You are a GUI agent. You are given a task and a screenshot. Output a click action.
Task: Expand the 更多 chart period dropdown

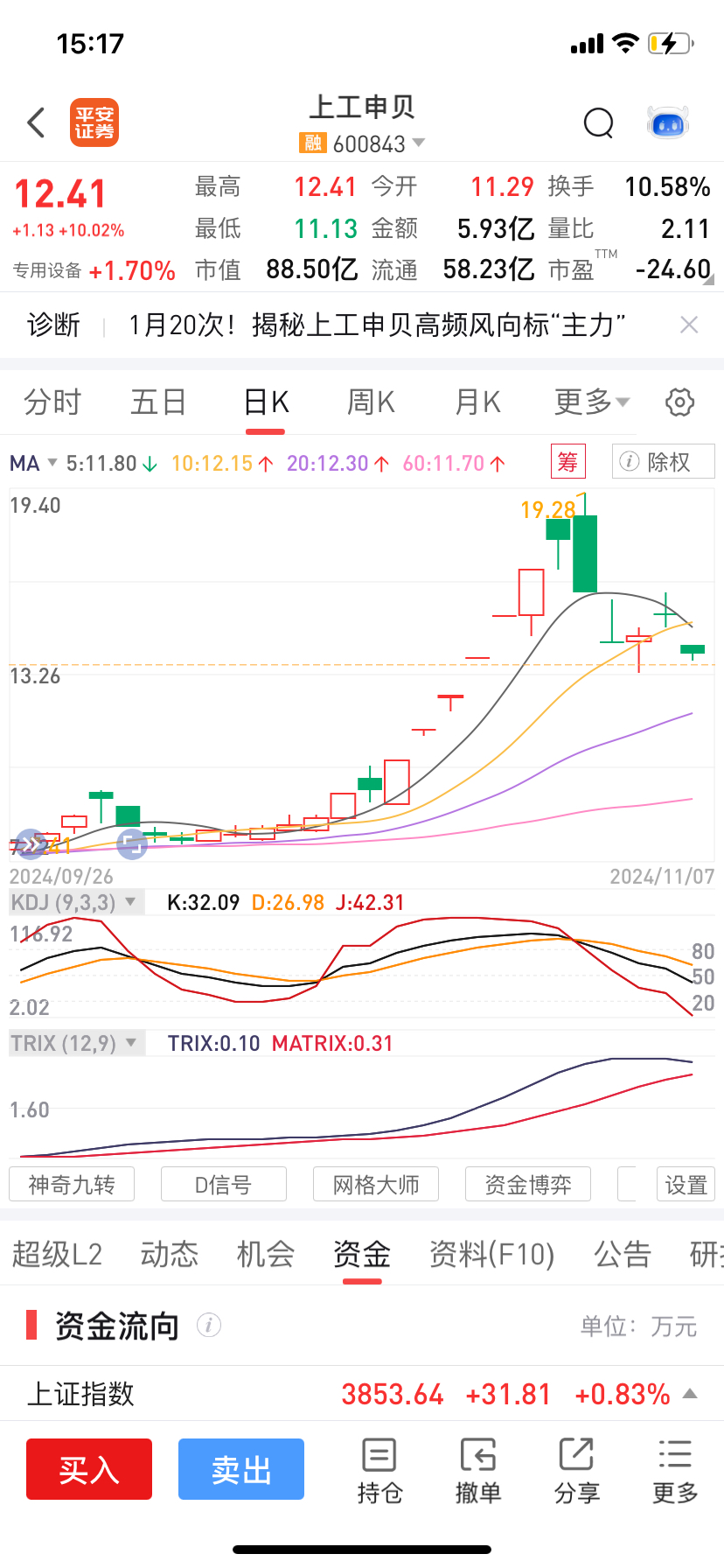click(592, 402)
